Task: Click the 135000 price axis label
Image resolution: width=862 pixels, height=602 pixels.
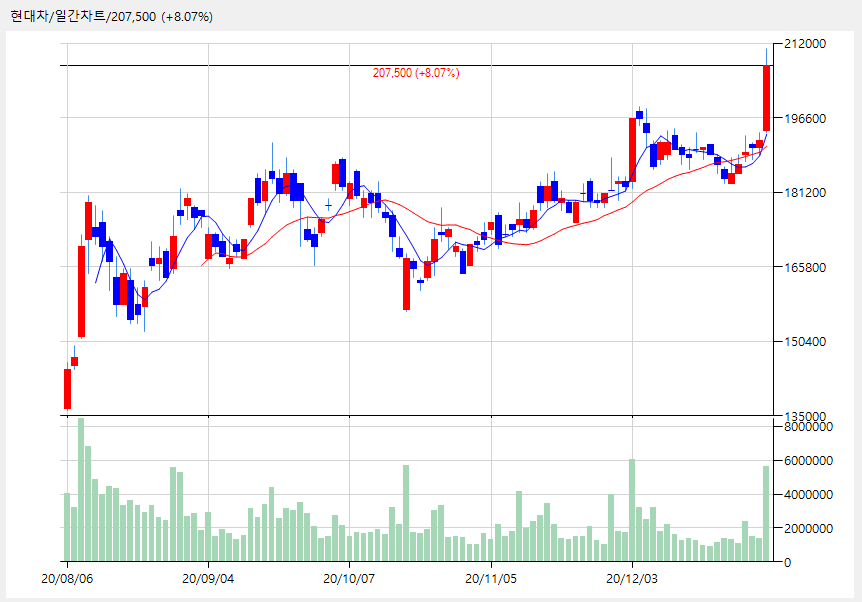Action: [805, 416]
